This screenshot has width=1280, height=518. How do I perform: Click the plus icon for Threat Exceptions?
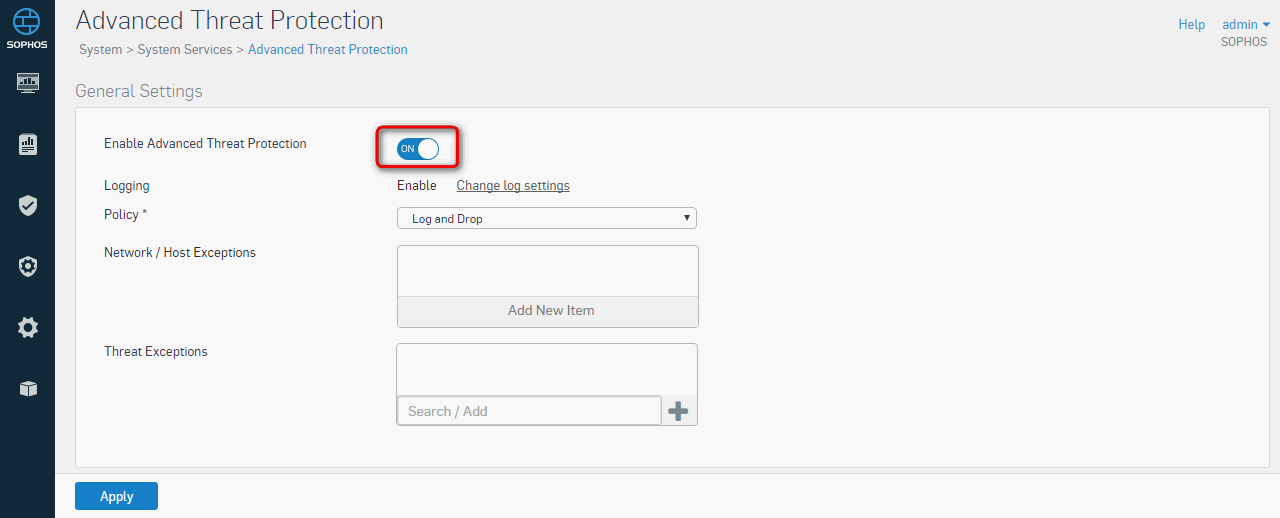coord(678,411)
